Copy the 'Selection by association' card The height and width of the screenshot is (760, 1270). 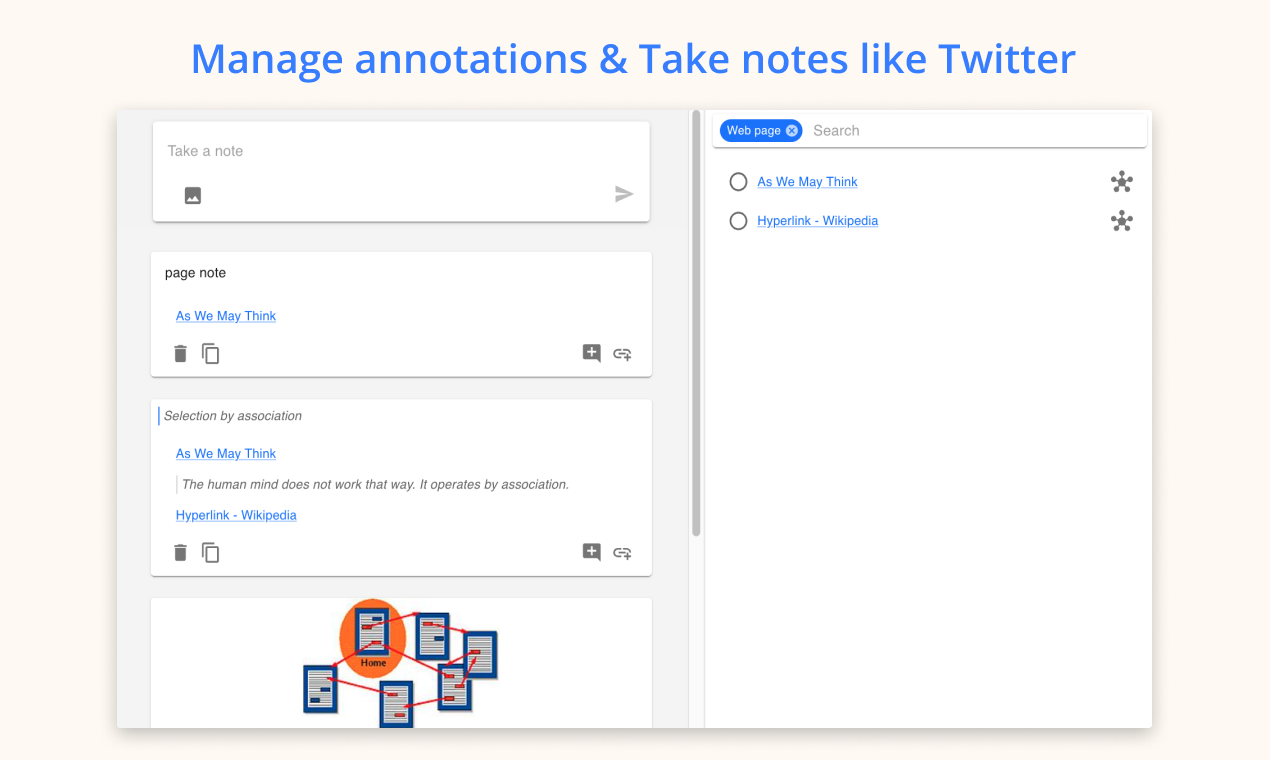(x=210, y=552)
